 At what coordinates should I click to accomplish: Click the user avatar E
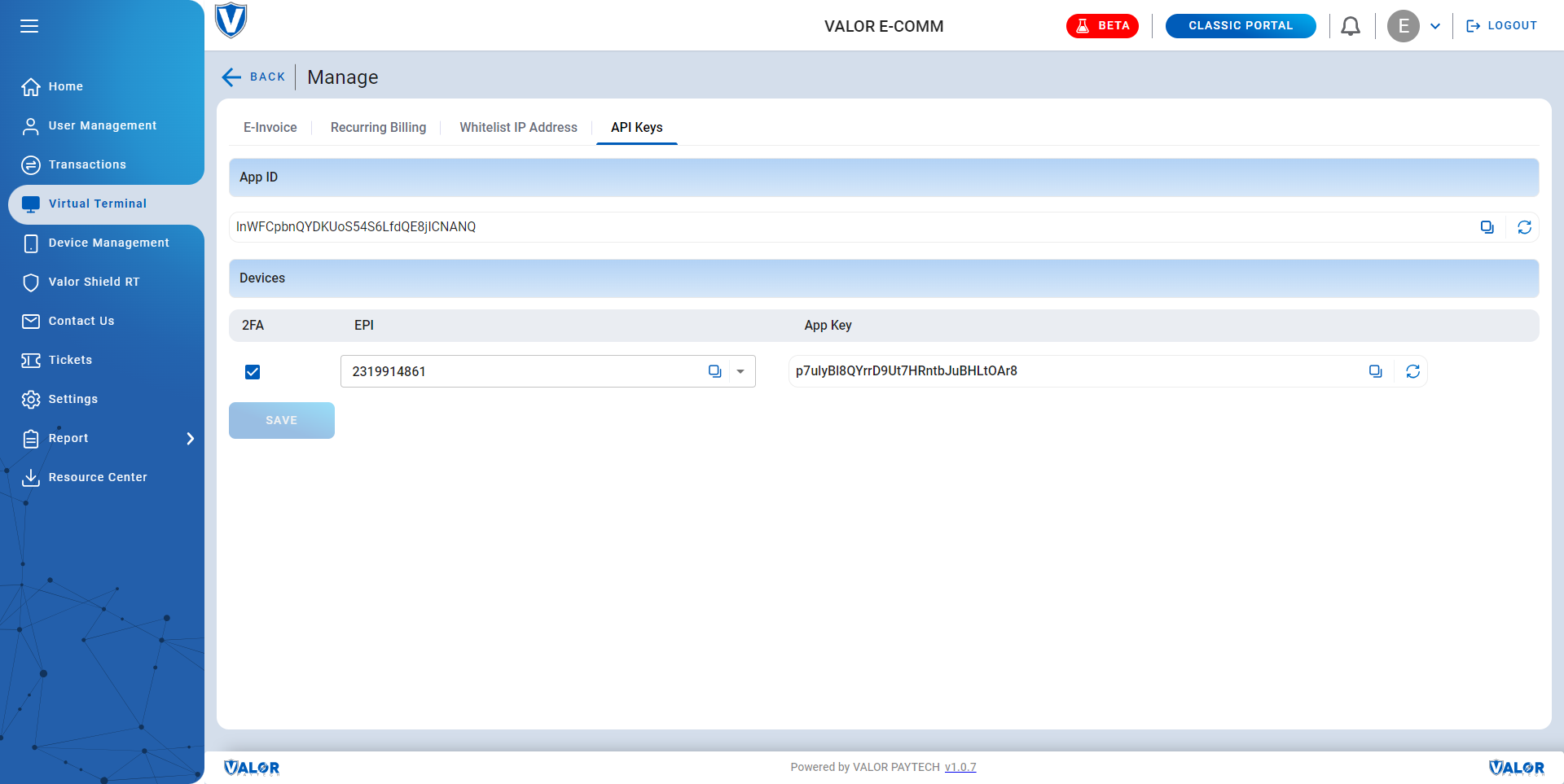(x=1404, y=26)
